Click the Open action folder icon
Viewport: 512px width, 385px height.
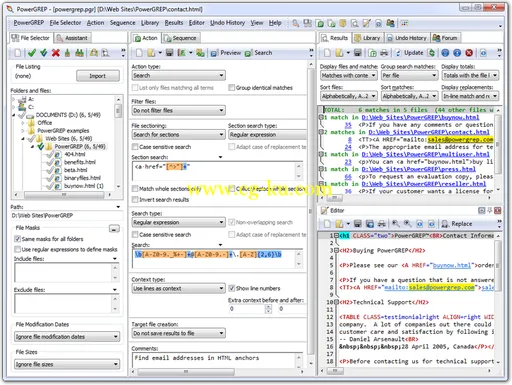(x=151, y=53)
